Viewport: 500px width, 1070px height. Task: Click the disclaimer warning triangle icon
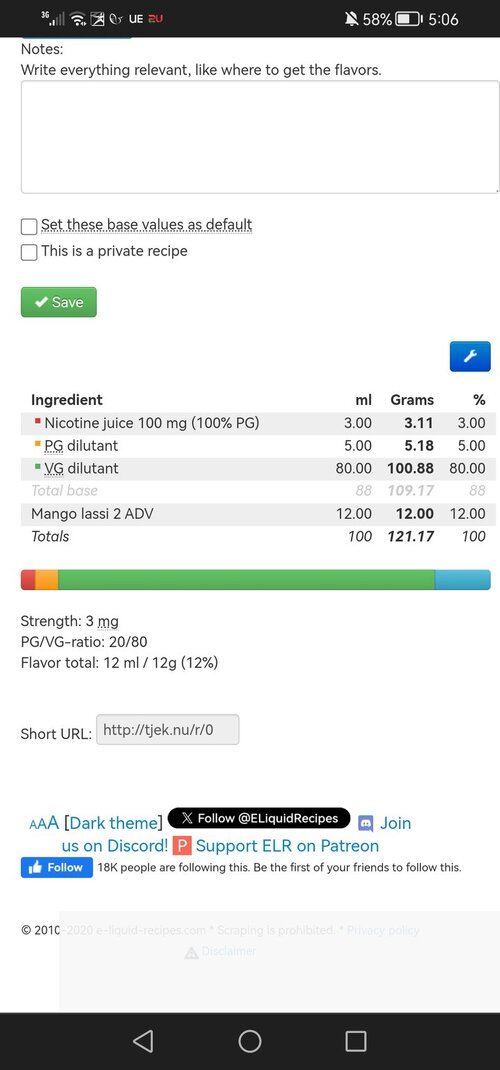(192, 952)
